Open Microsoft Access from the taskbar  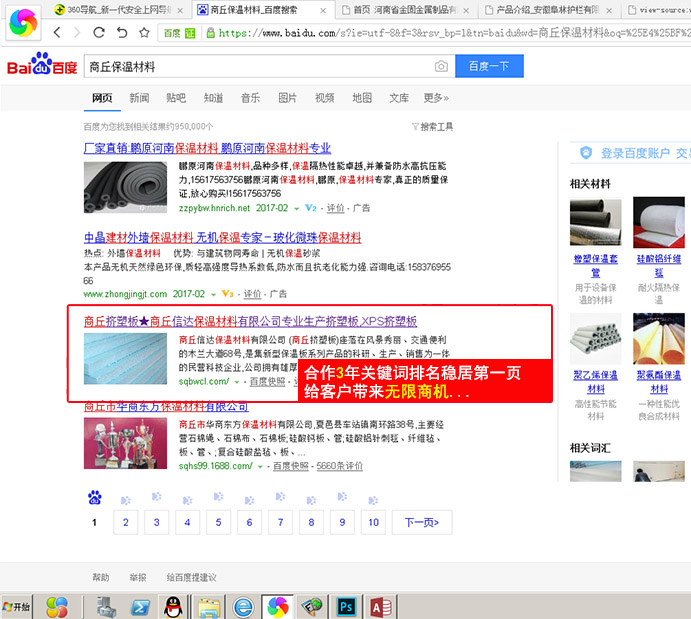[x=381, y=607]
